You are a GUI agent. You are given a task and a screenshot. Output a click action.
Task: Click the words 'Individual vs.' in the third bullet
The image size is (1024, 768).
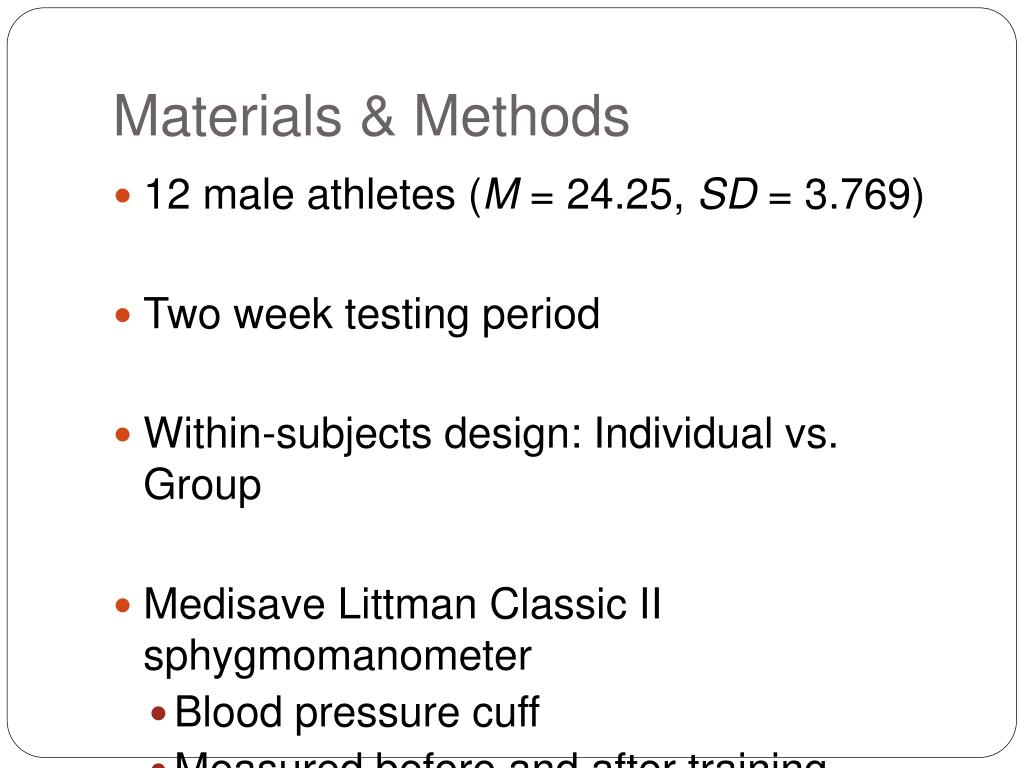[x=716, y=434]
